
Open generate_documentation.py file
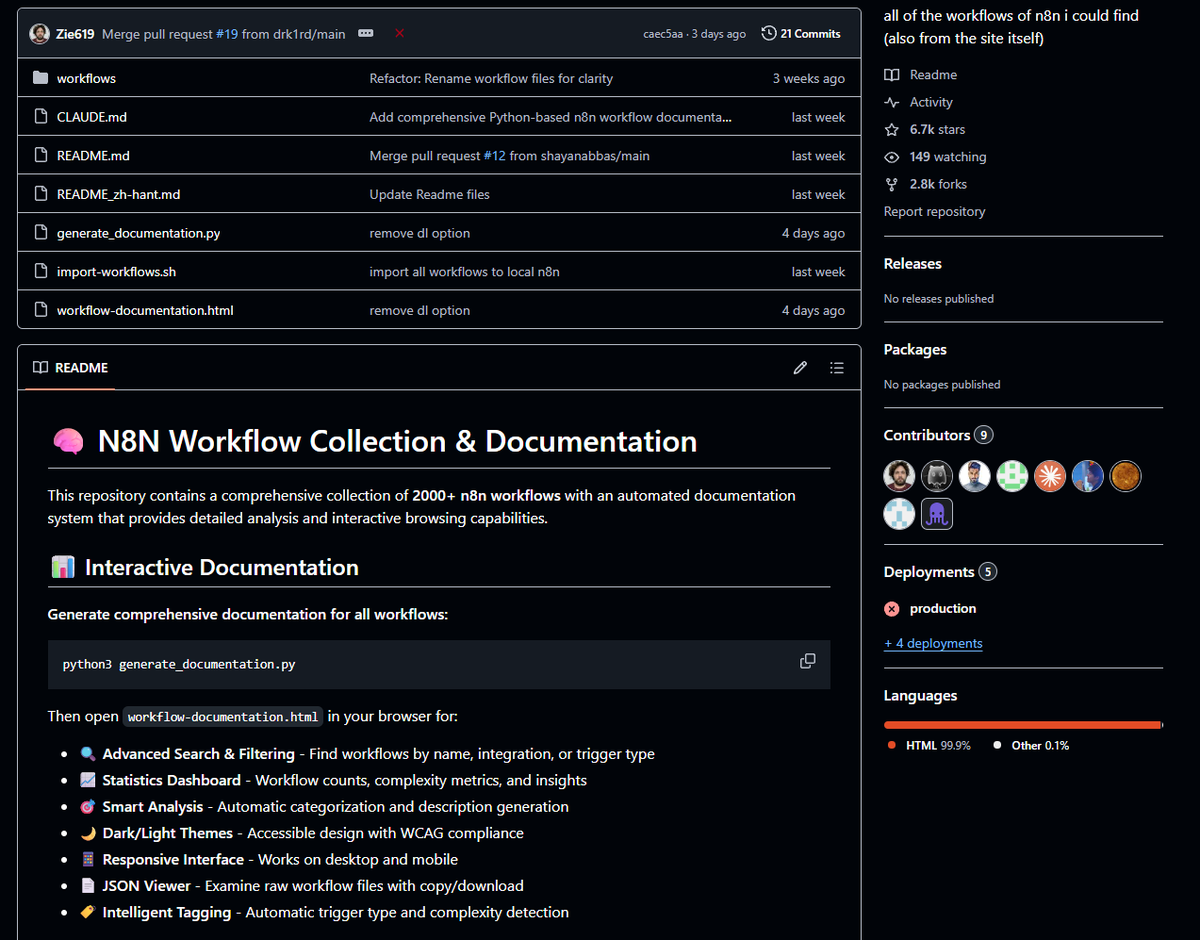(138, 233)
